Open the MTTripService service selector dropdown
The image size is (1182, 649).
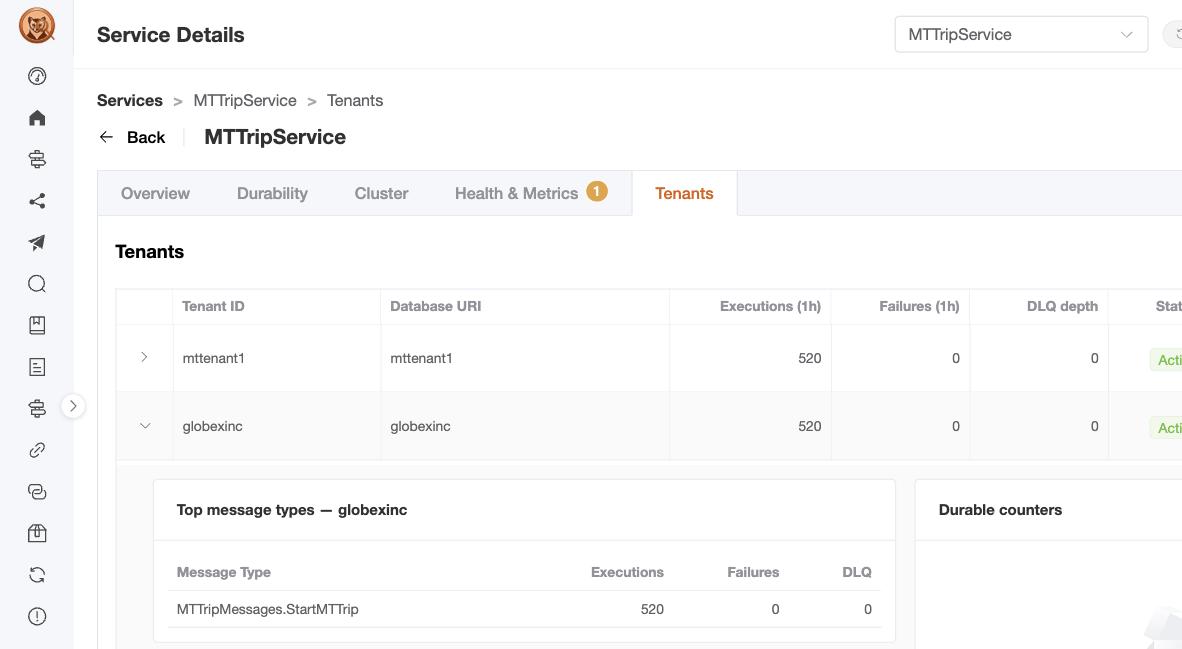[1021, 35]
